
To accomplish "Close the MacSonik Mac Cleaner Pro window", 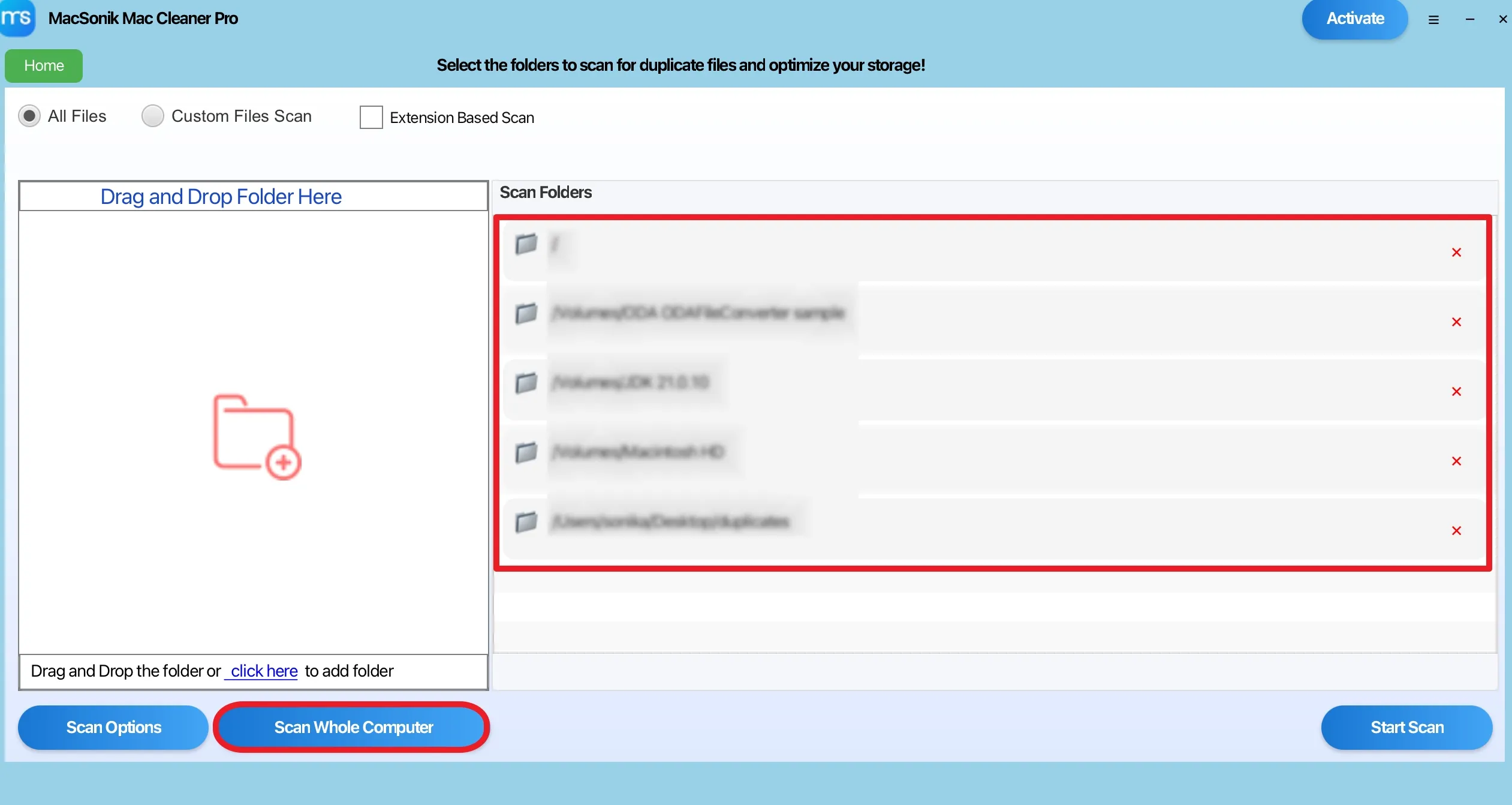I will (x=1504, y=20).
